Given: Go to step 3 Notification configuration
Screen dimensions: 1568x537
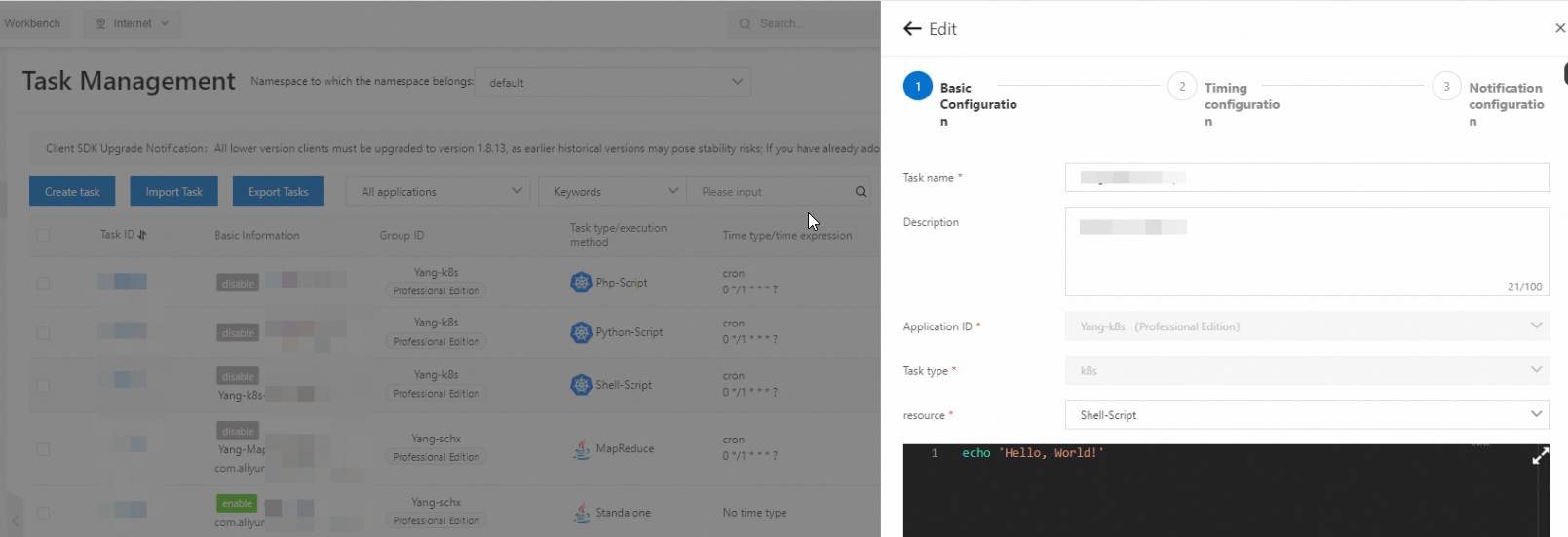Looking at the screenshot, I should pyautogui.click(x=1446, y=87).
